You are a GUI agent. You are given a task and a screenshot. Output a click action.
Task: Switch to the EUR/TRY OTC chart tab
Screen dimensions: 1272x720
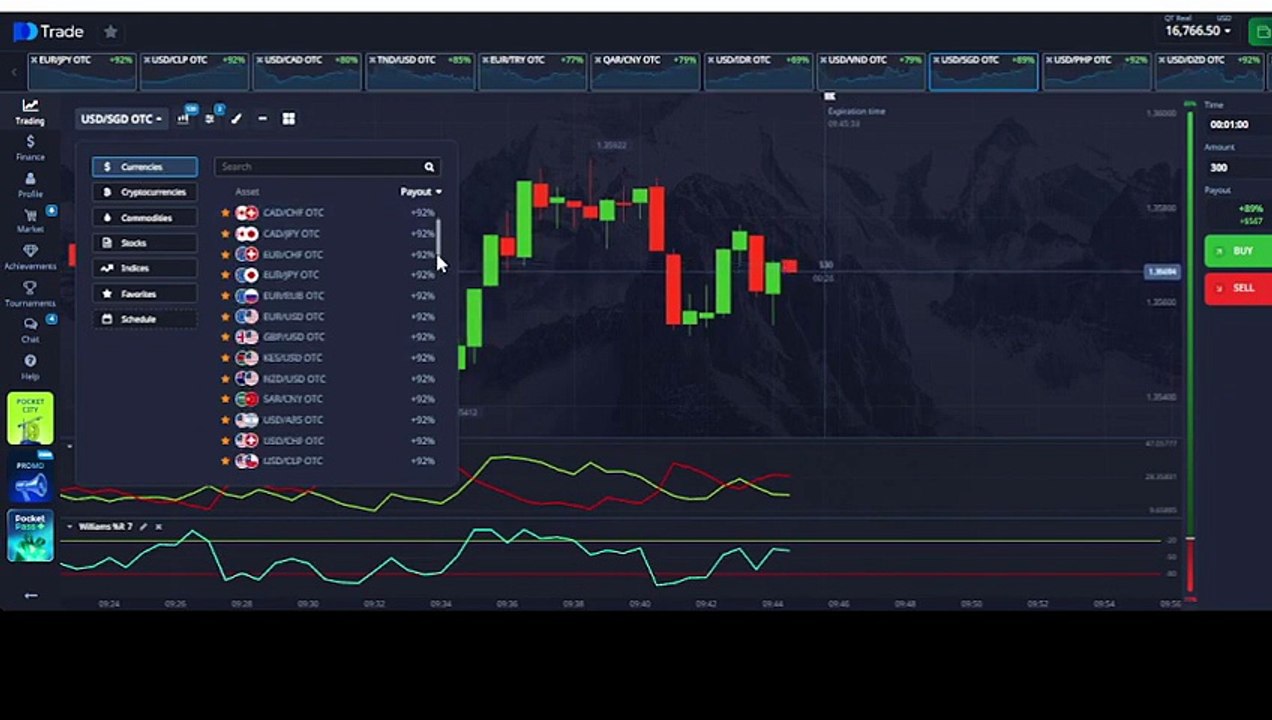click(x=532, y=71)
